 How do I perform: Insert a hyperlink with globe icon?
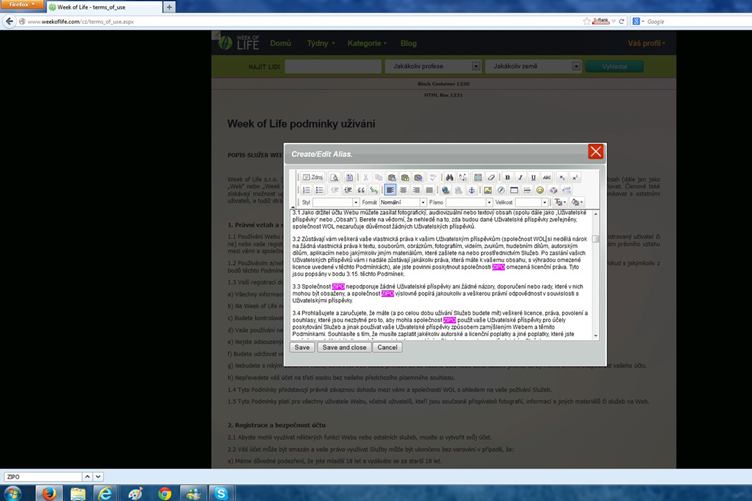tap(446, 190)
